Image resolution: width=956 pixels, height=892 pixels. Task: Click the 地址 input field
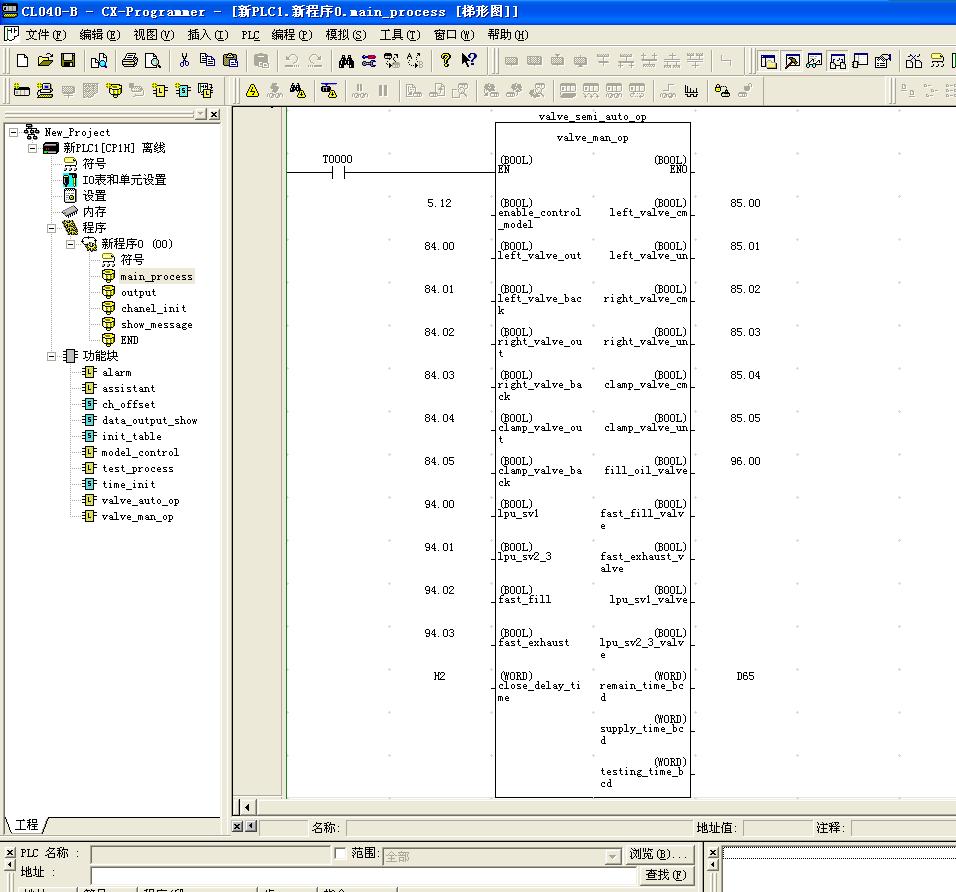point(360,875)
